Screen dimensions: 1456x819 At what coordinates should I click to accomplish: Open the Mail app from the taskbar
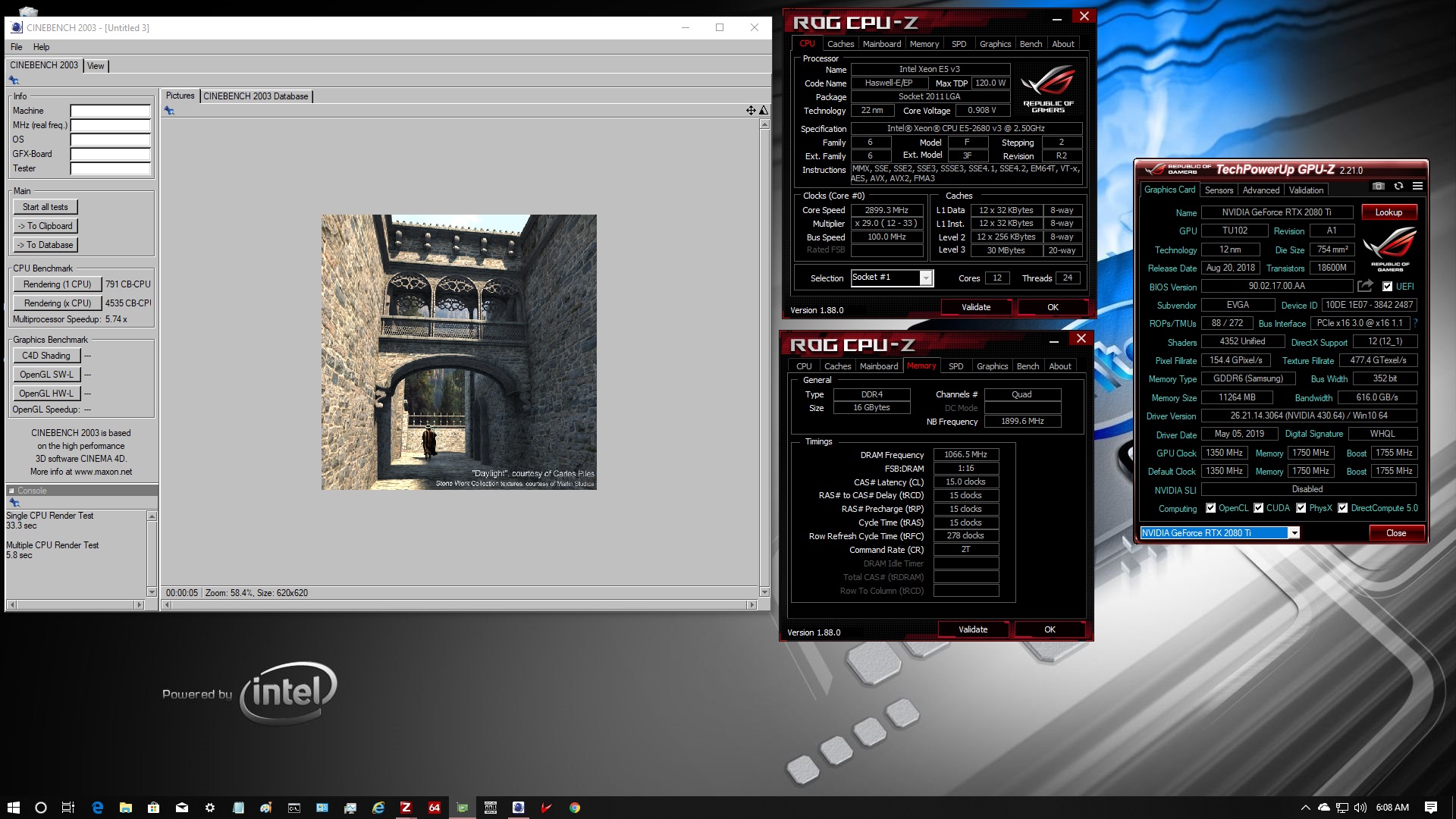tap(182, 808)
